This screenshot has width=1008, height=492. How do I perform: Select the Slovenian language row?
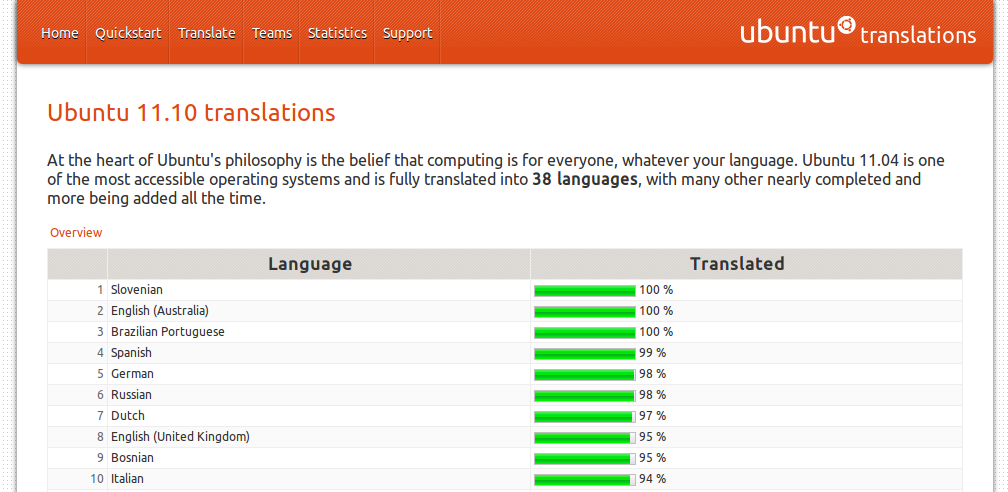coord(505,290)
